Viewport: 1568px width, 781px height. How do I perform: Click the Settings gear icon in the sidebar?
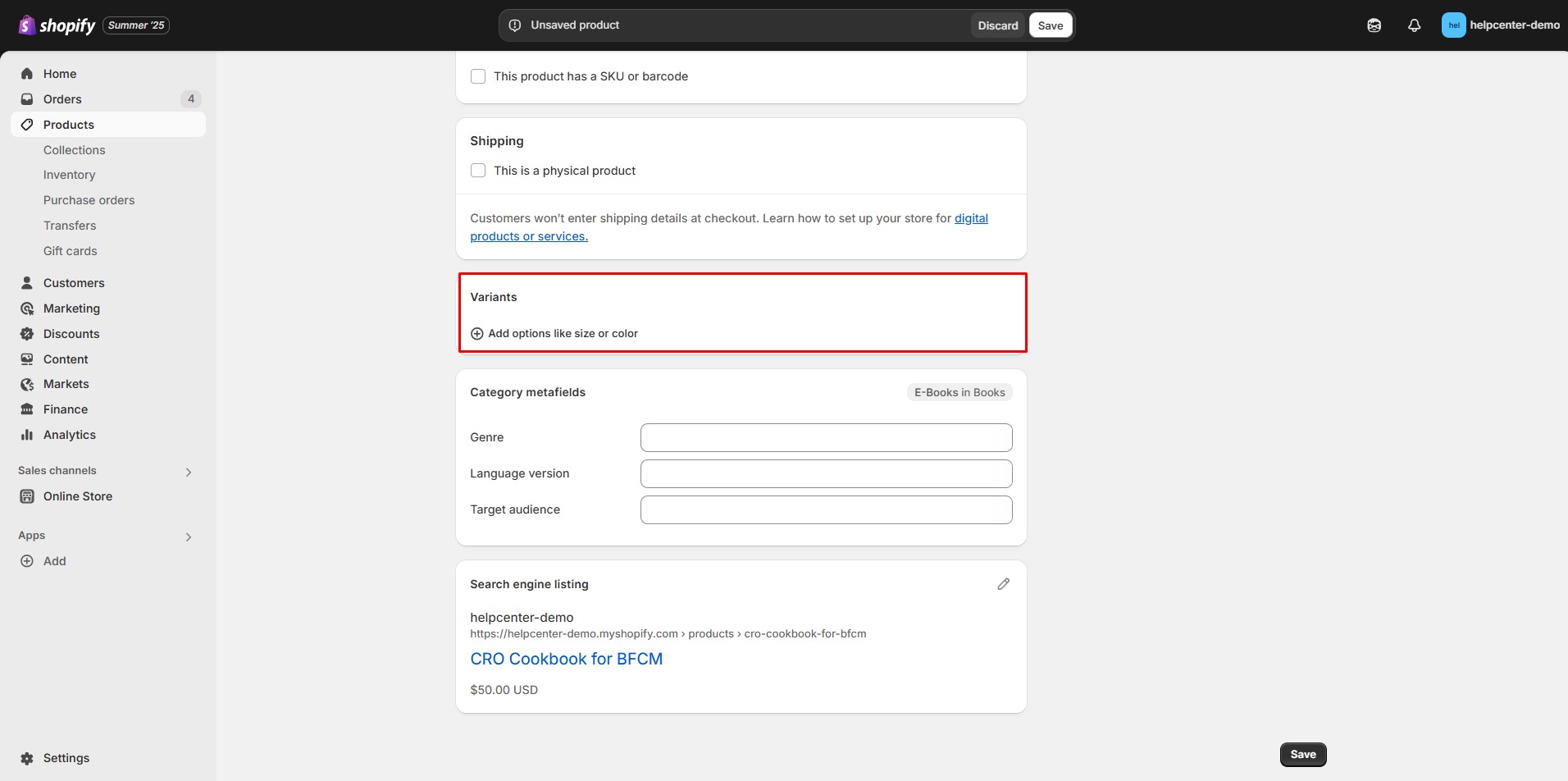click(27, 758)
